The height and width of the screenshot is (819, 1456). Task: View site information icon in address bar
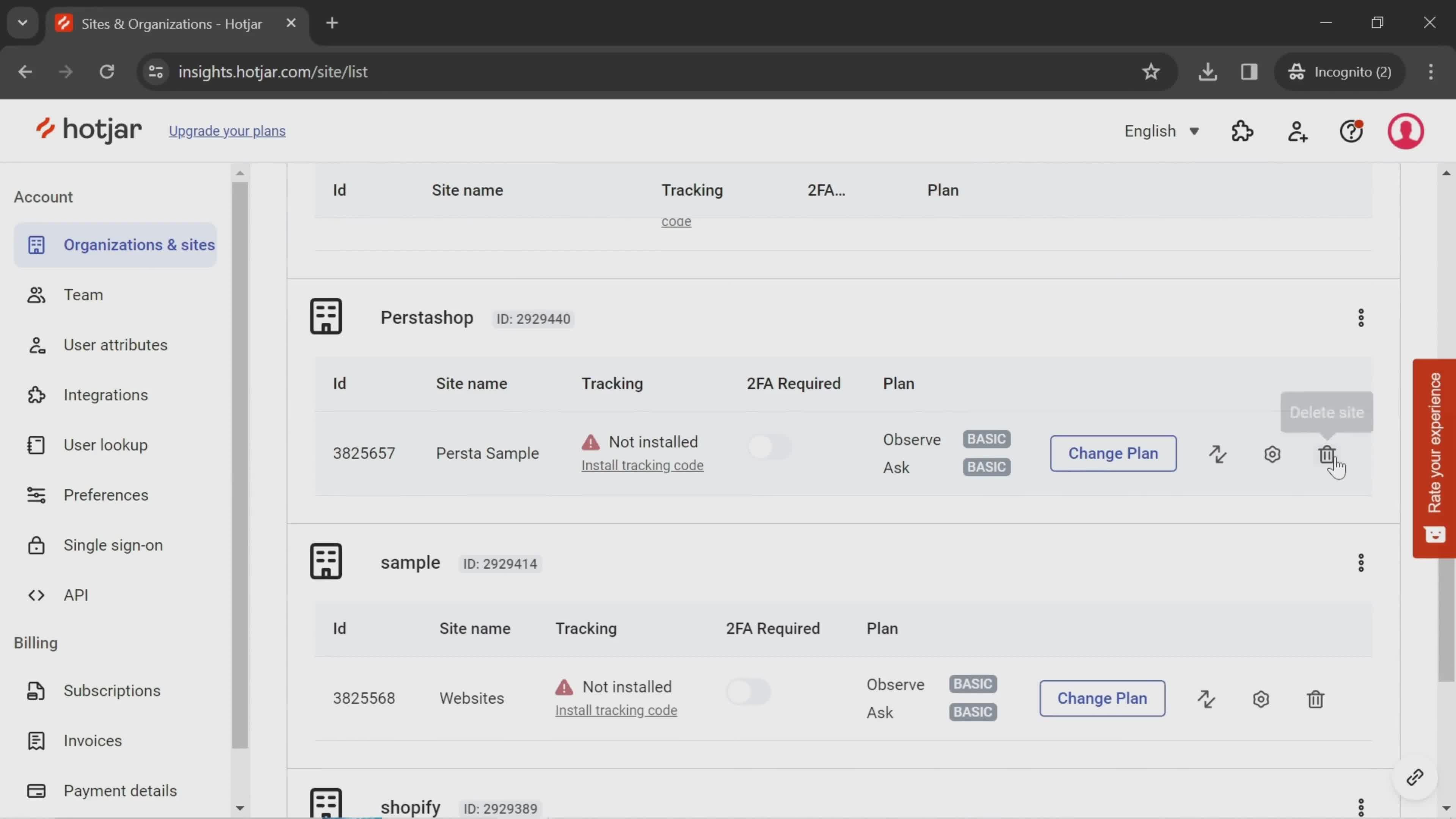pos(156,72)
